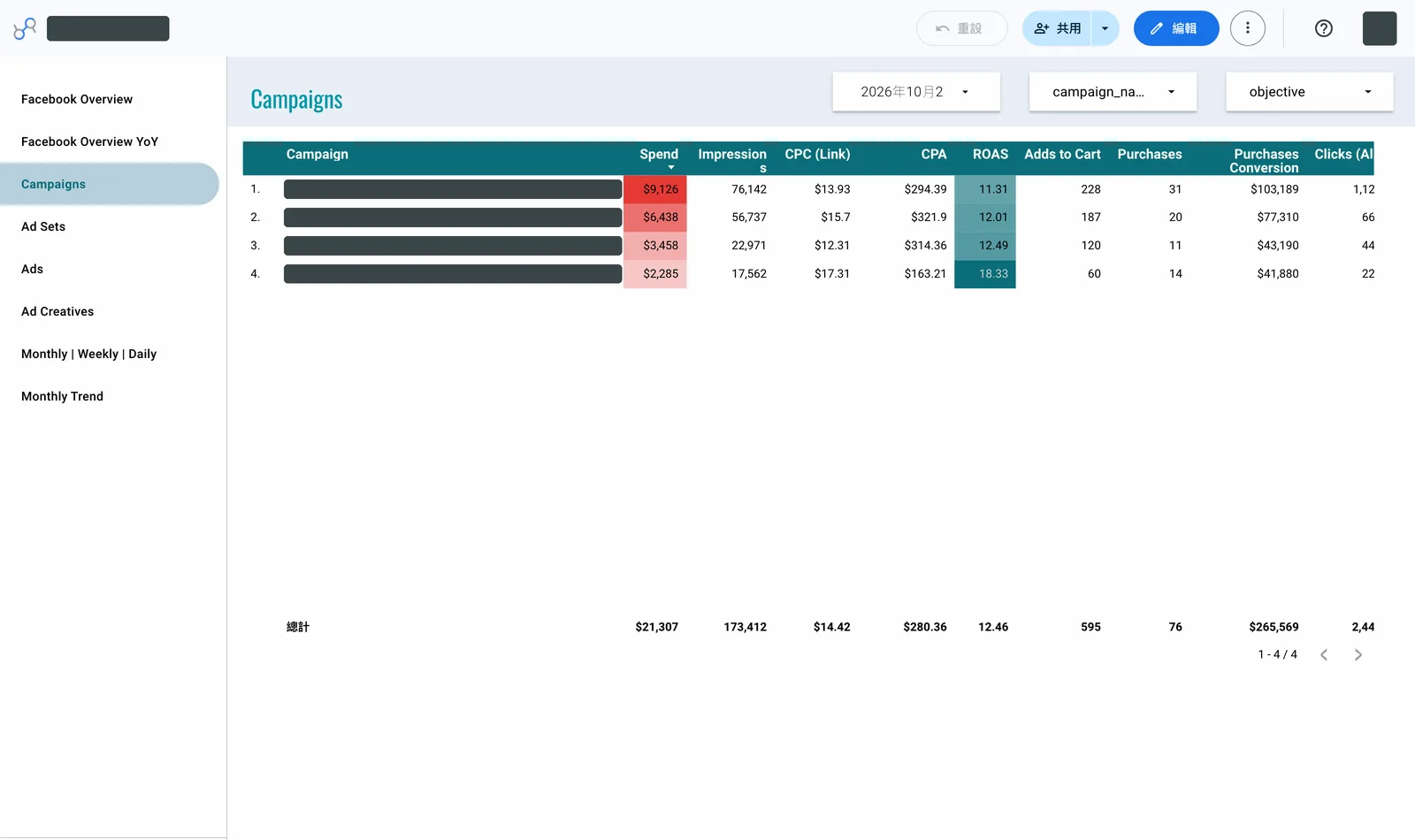The height and width of the screenshot is (840, 1415).
Task: Click the 編輯 edit button
Action: pos(1175,28)
